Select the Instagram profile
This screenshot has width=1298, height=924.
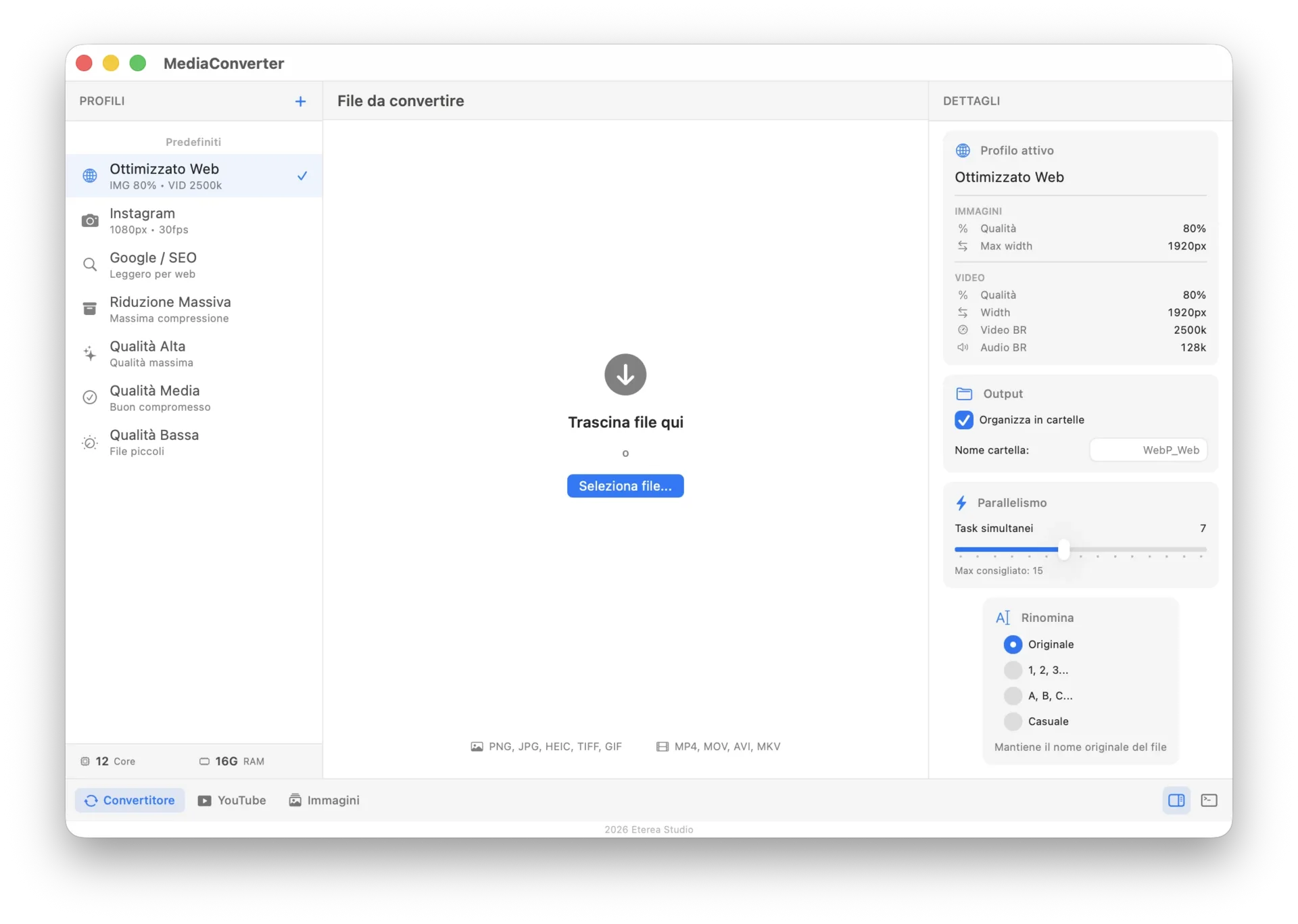coord(194,220)
